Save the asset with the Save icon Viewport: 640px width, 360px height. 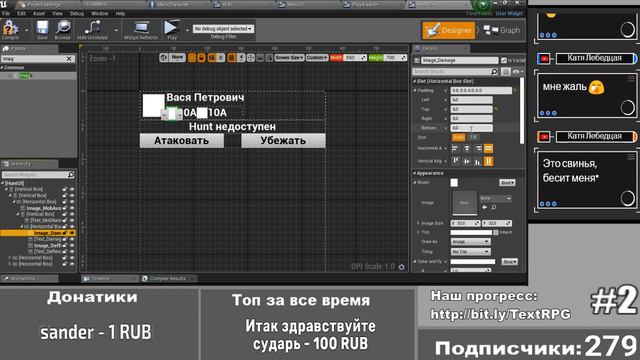click(42, 29)
